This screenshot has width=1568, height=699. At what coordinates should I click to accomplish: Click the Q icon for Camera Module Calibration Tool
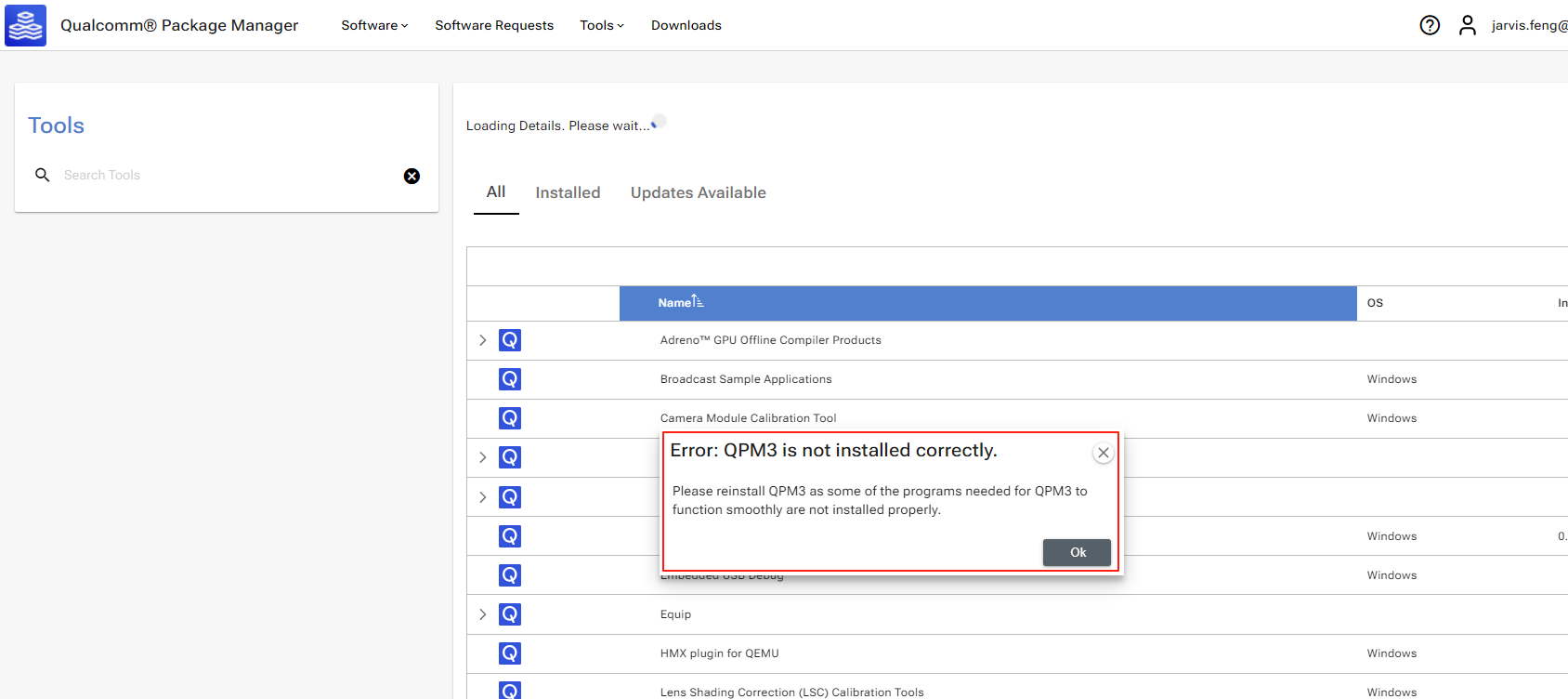click(510, 418)
